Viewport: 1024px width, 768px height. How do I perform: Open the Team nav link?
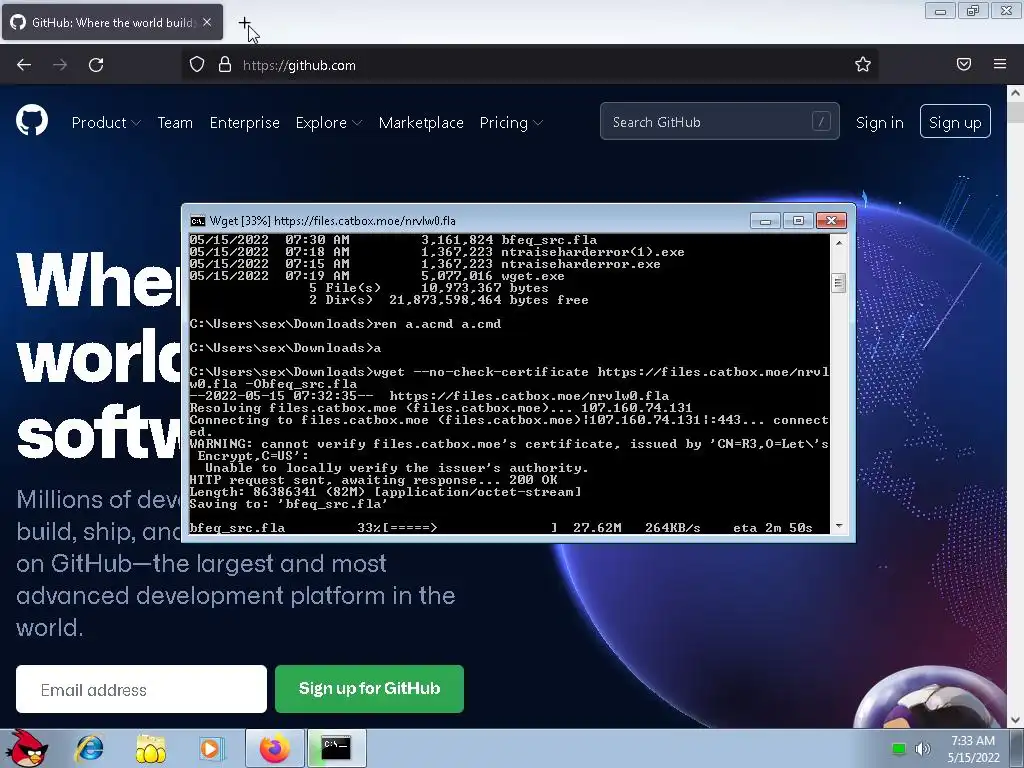pos(175,123)
